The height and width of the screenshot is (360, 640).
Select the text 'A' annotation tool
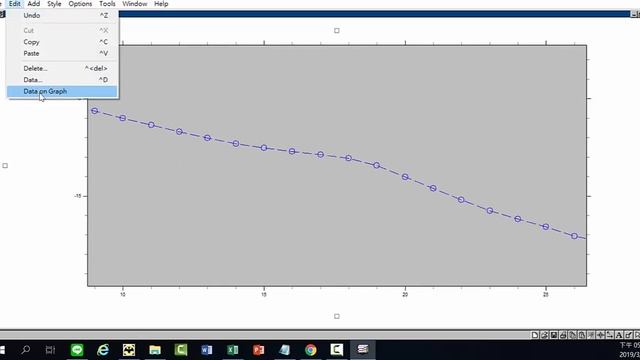pos(619,335)
